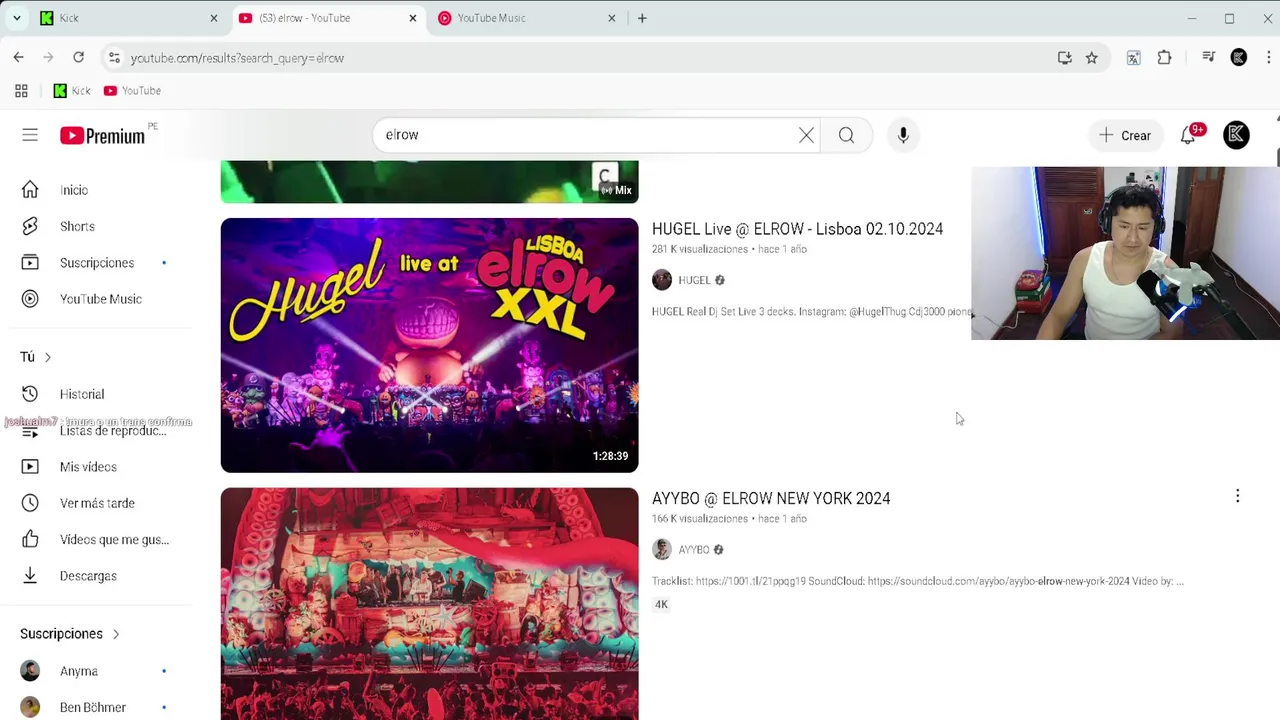Click the 1:28:39 duration badge
Screen dimensions: 1280x720
click(610, 456)
